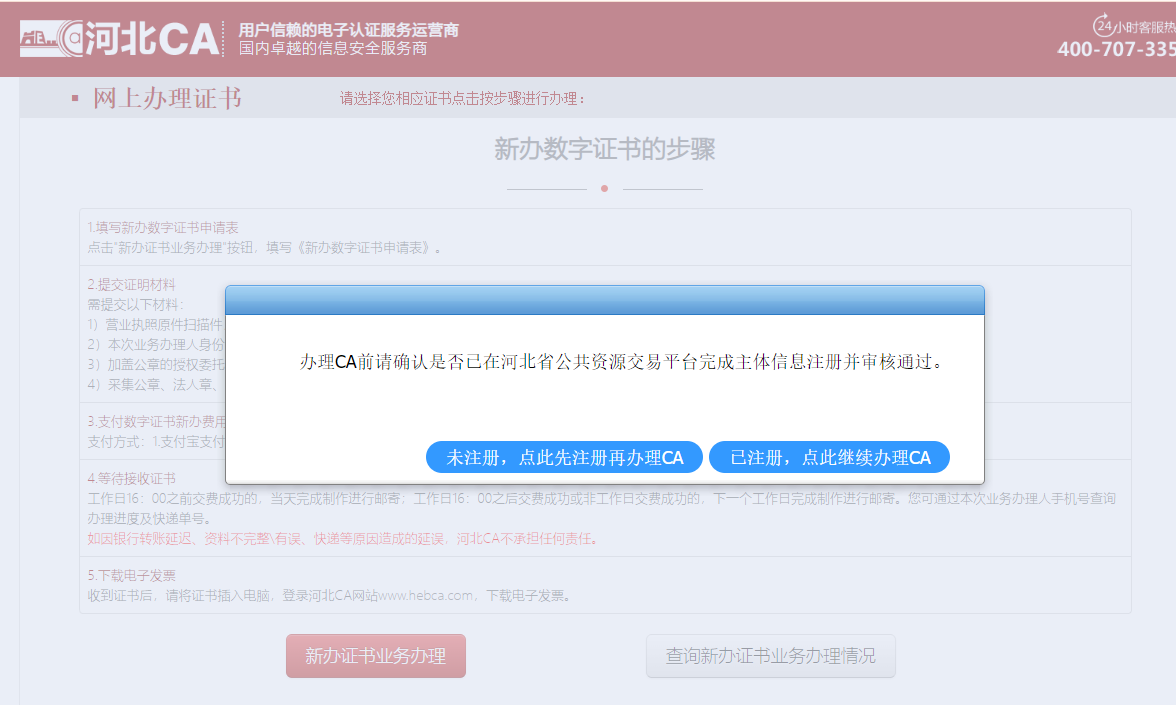The width and height of the screenshot is (1176, 705).
Task: Click the 用户信赖的电子认证服务运营商 tagline
Action: (348, 30)
